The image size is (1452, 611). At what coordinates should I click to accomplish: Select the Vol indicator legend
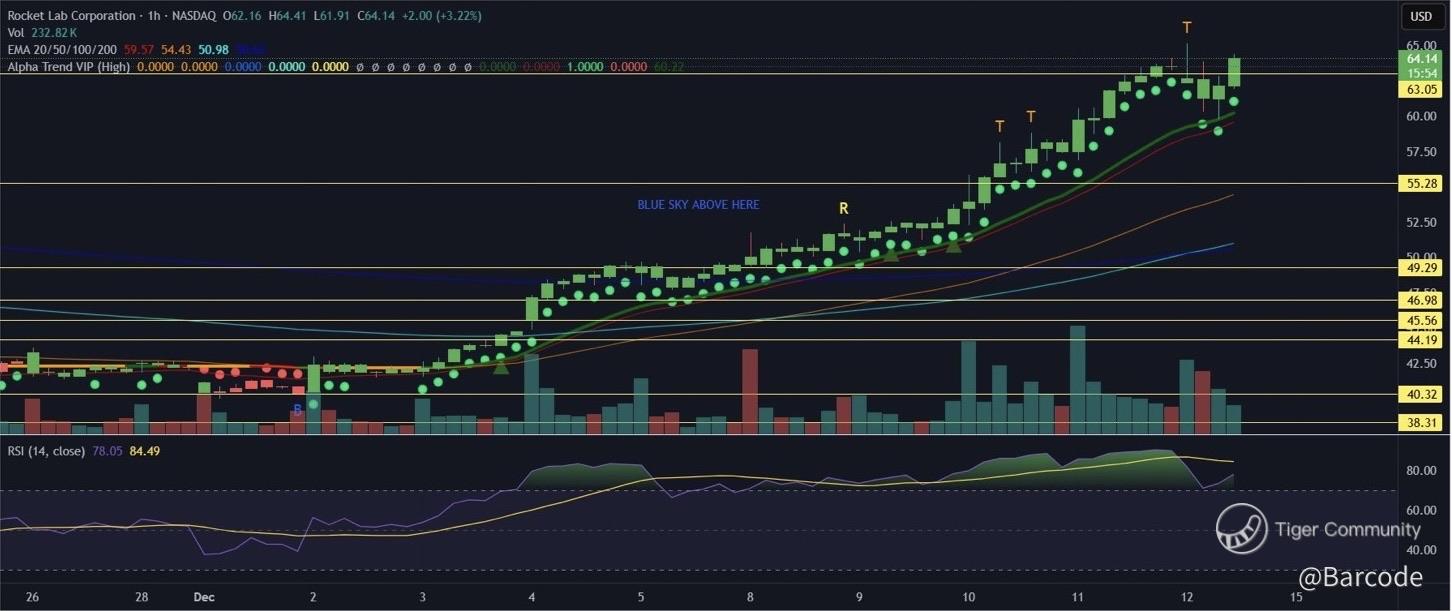click(15, 33)
